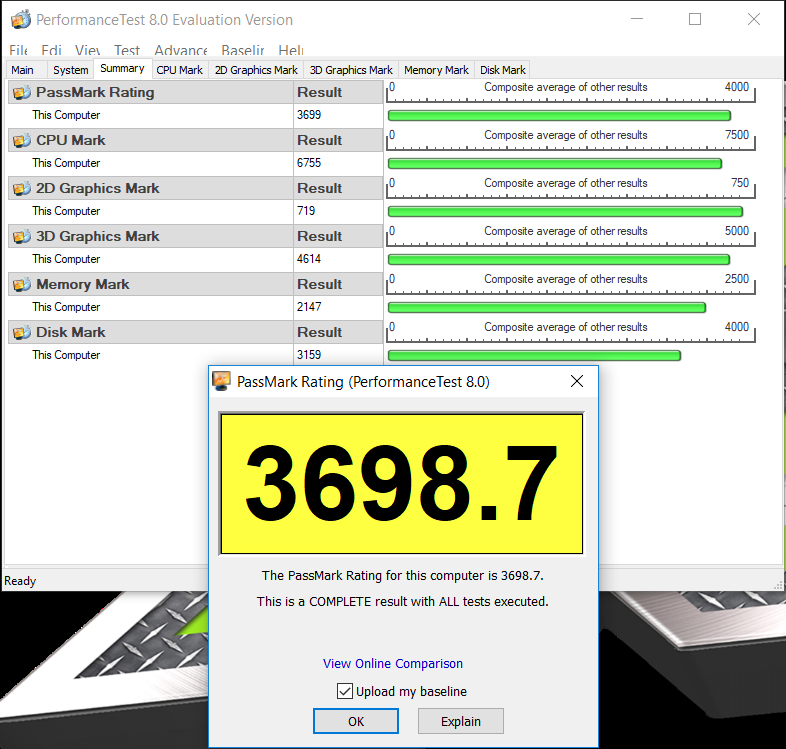
Task: Open the Help menu
Action: coord(291,50)
